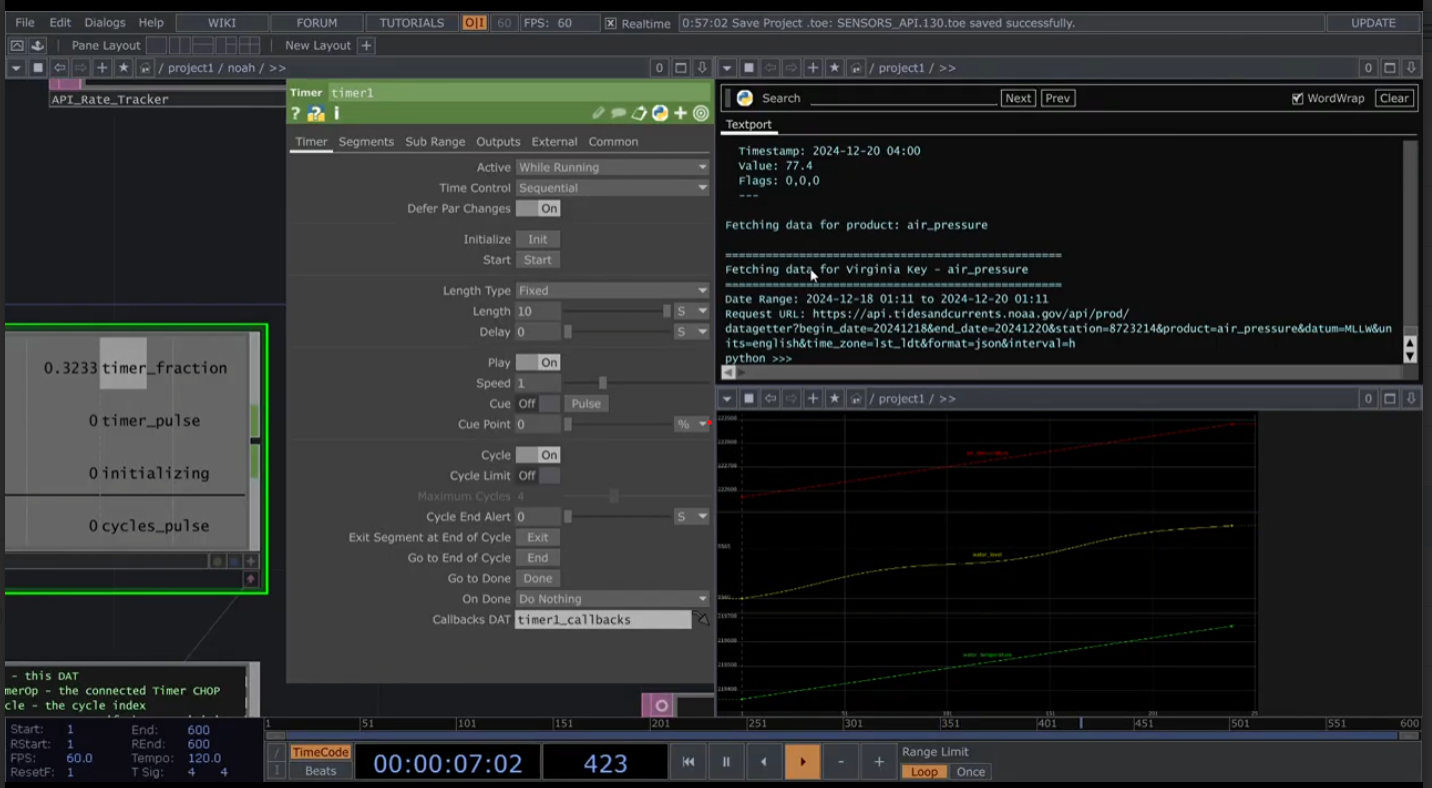
Task: Click the anchor icon in top toolbar
Action: coord(38,45)
